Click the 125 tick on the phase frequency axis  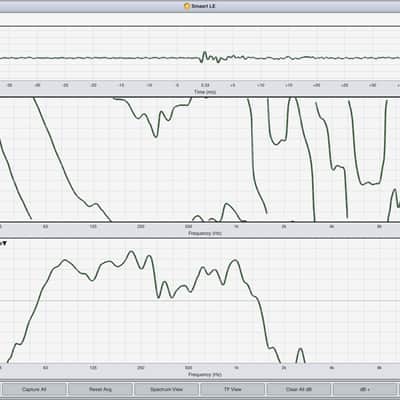pos(93,227)
